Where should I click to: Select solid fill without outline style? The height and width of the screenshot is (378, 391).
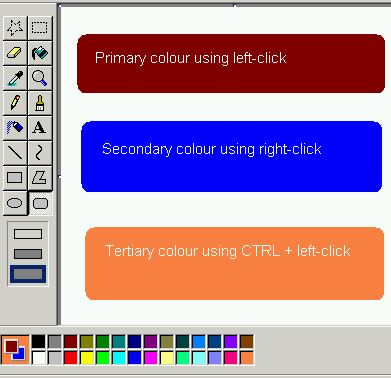point(28,274)
